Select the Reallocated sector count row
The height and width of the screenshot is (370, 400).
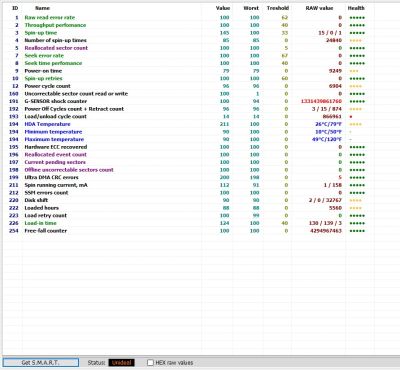(188, 48)
